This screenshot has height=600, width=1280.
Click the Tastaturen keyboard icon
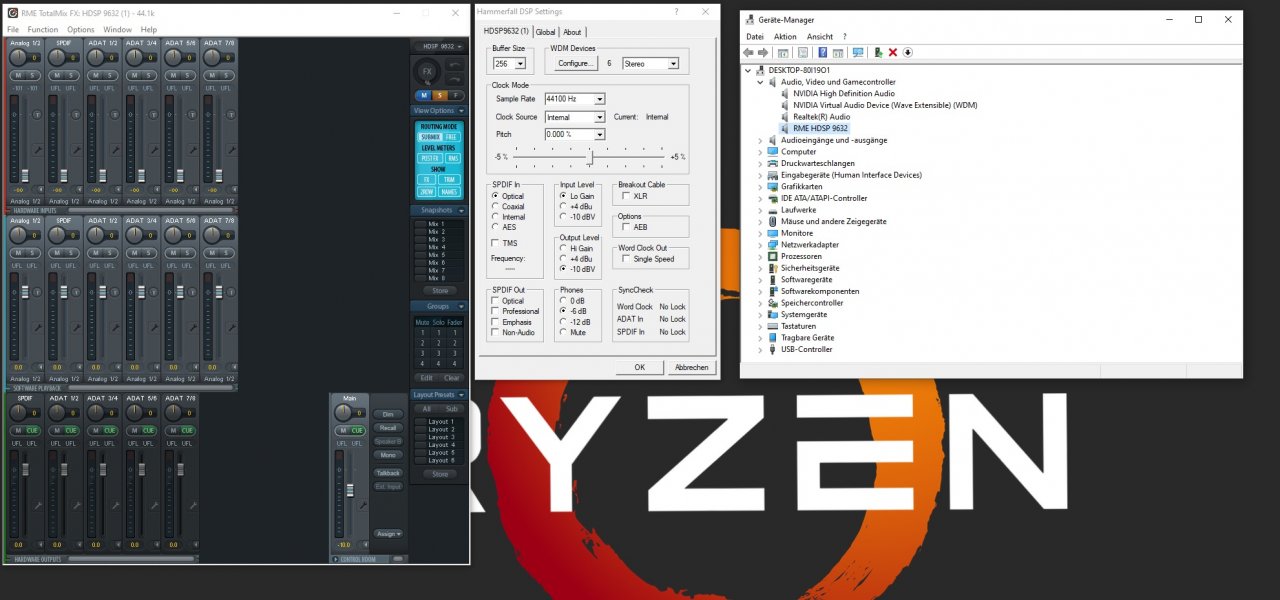coord(772,326)
